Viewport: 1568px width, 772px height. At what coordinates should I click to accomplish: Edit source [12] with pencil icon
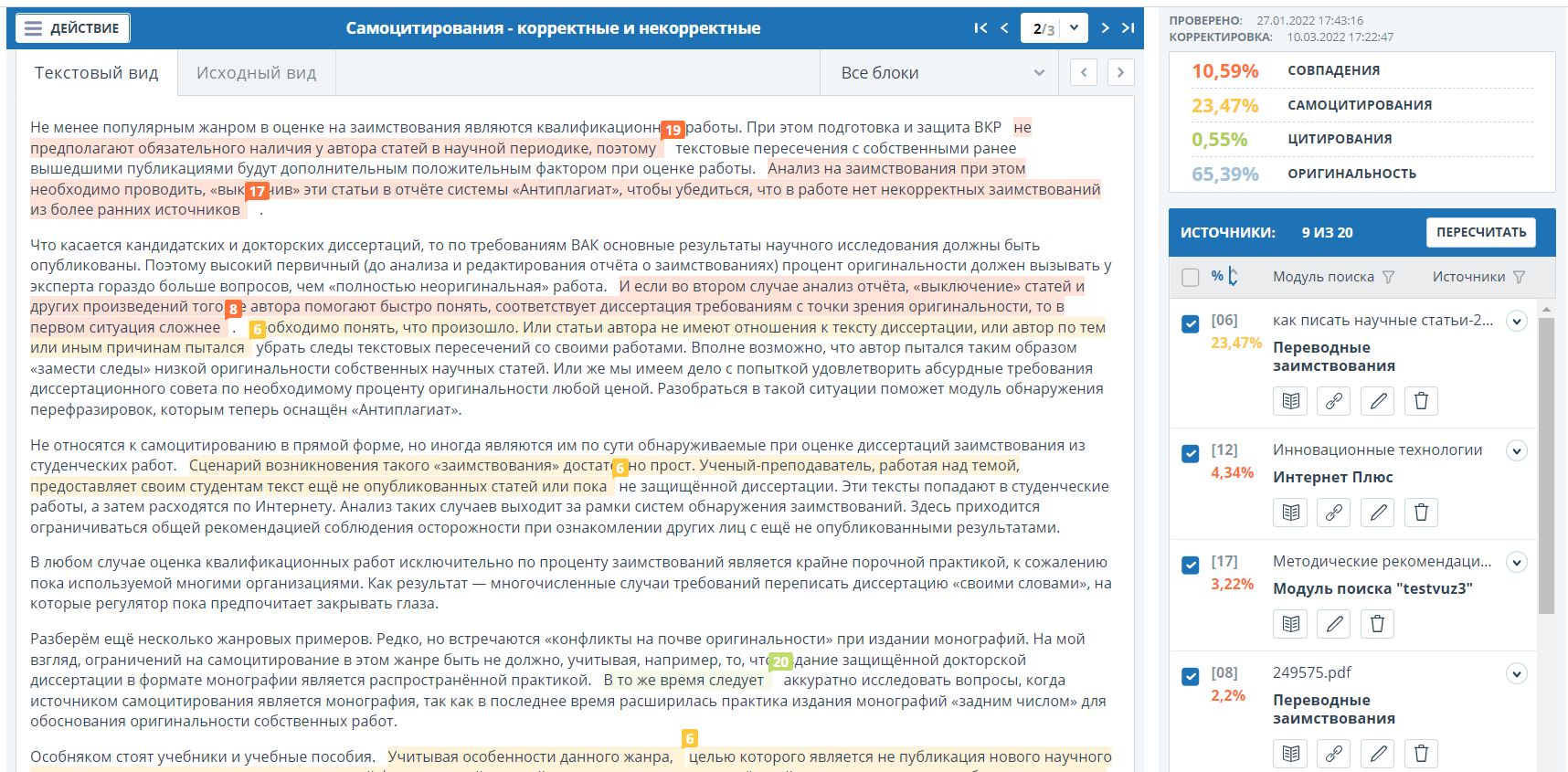pyautogui.click(x=1378, y=513)
